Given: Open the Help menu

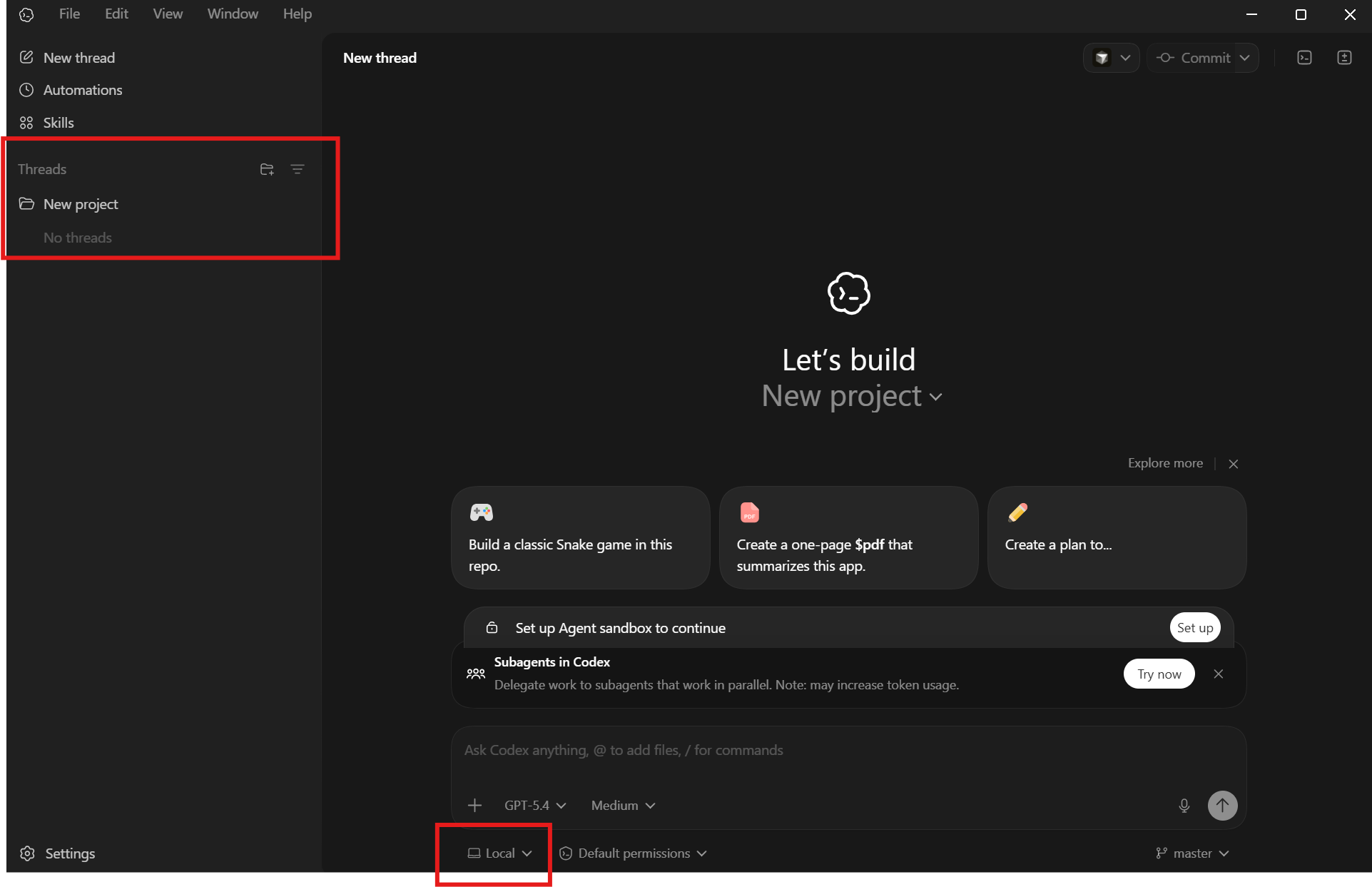Looking at the screenshot, I should click(x=296, y=14).
